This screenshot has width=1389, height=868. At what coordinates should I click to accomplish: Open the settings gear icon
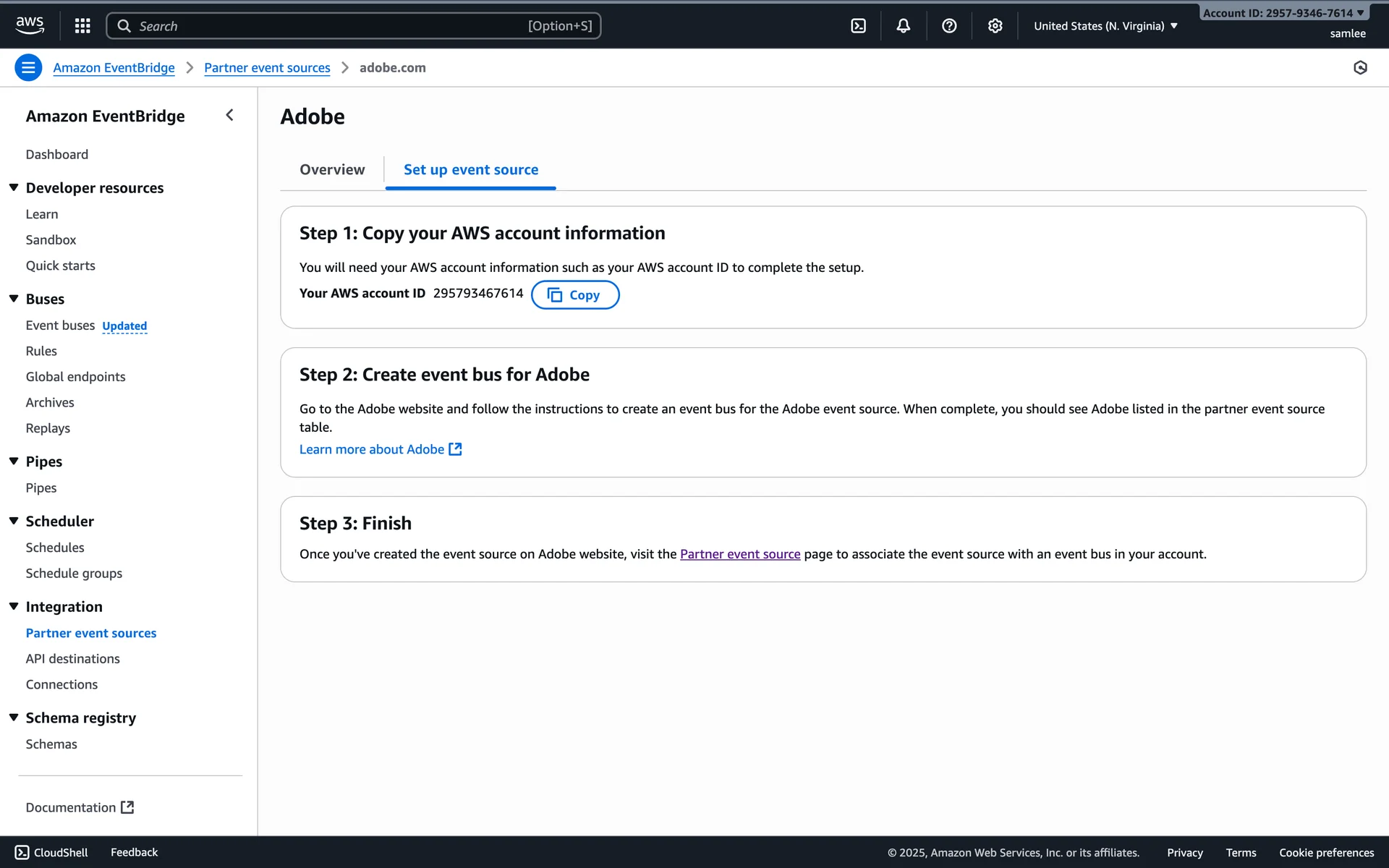[995, 26]
